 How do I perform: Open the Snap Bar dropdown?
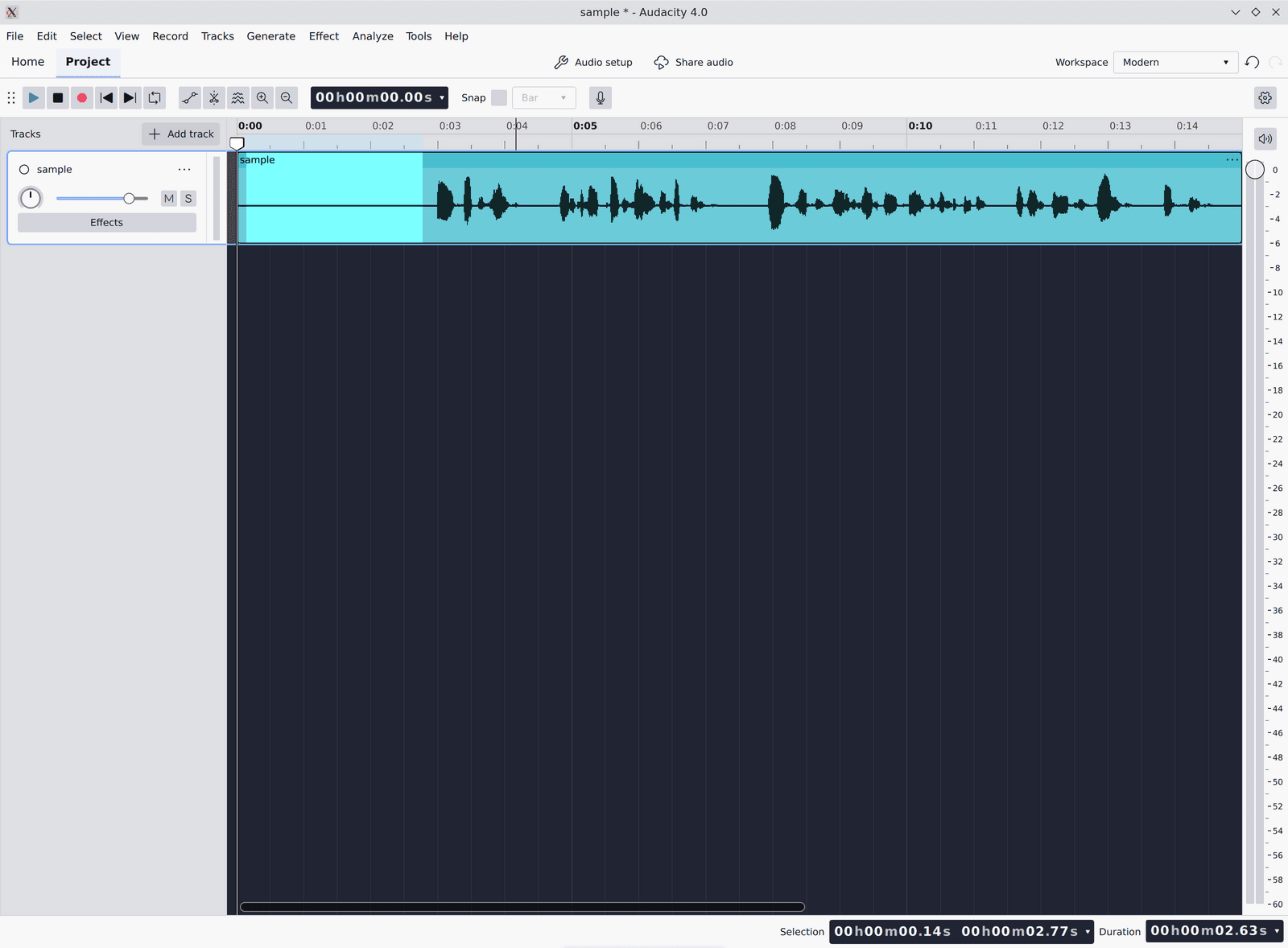click(x=544, y=98)
